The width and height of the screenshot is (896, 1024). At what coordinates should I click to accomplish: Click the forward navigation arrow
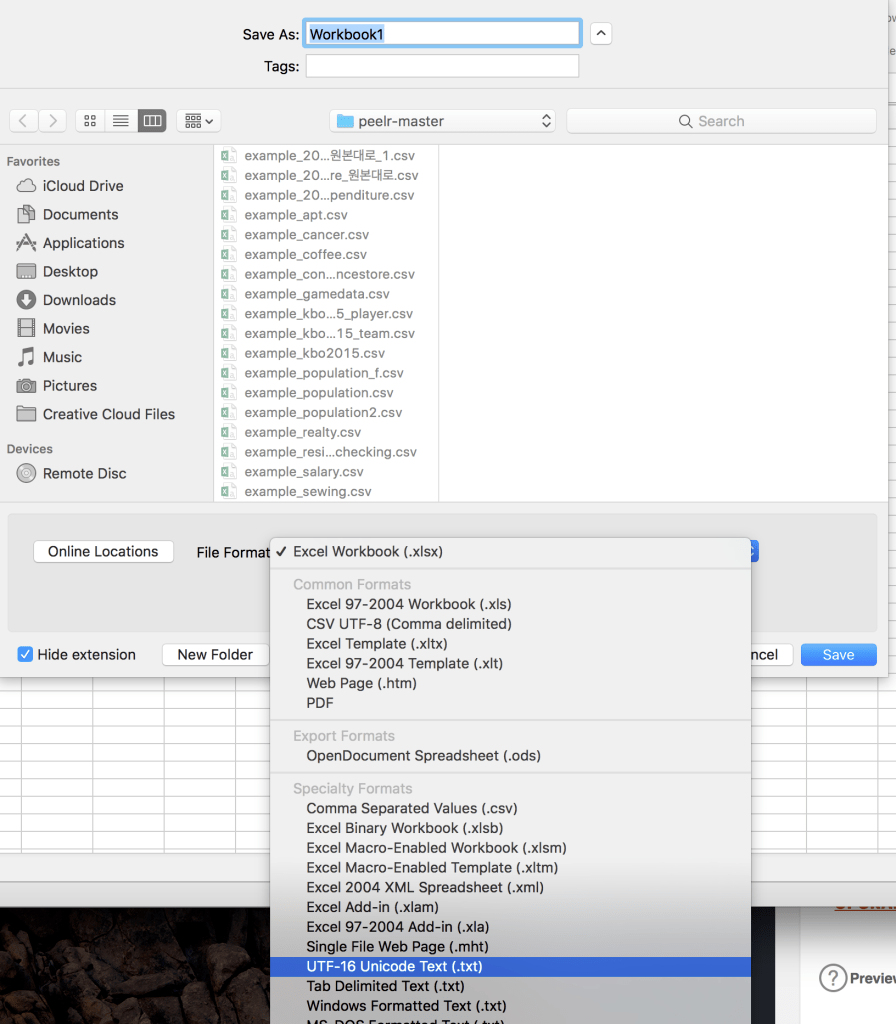pos(52,121)
